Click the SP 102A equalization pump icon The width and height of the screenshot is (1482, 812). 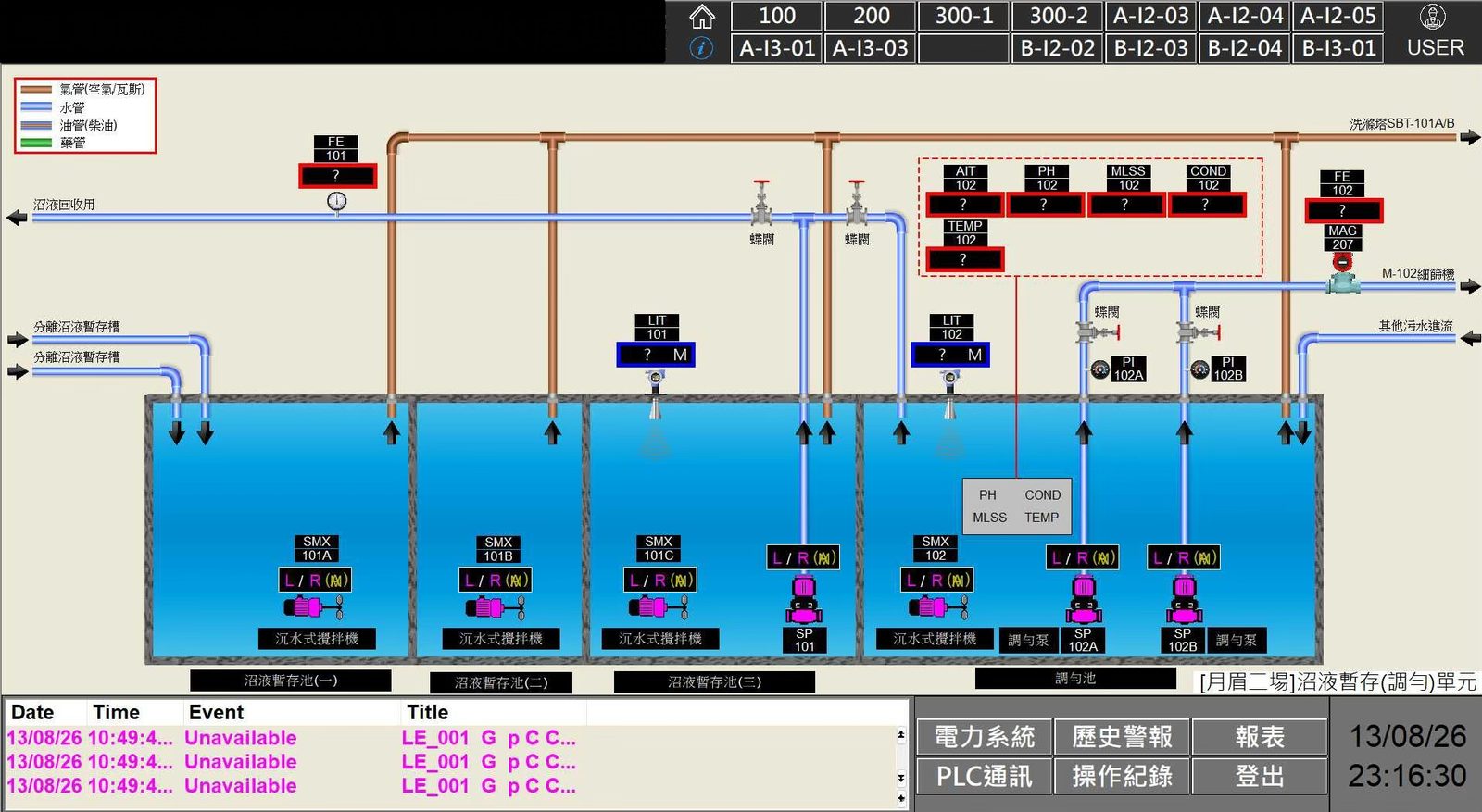click(1083, 599)
